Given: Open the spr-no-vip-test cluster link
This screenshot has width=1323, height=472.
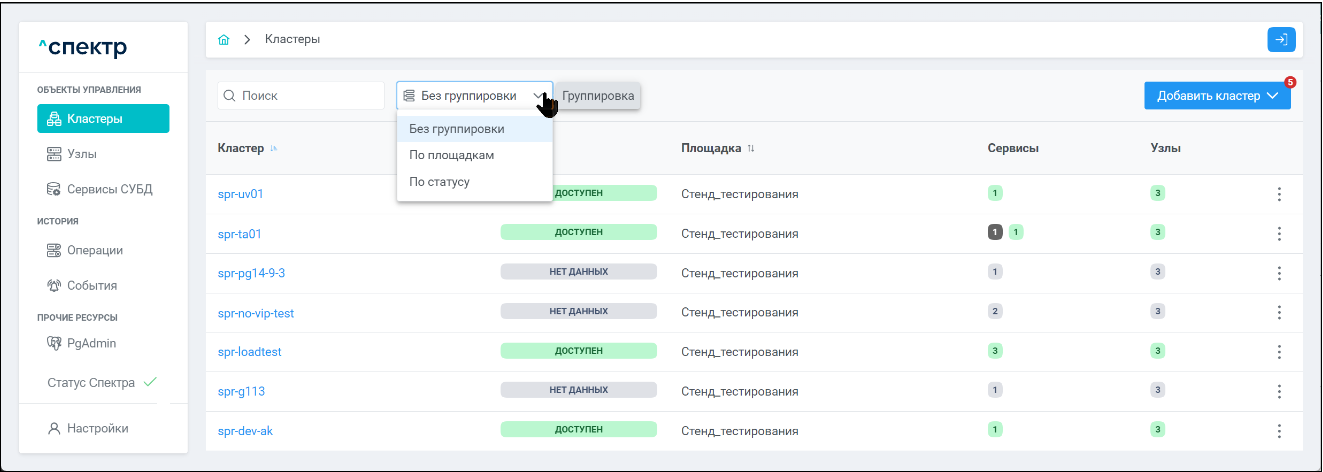Looking at the screenshot, I should (256, 312).
